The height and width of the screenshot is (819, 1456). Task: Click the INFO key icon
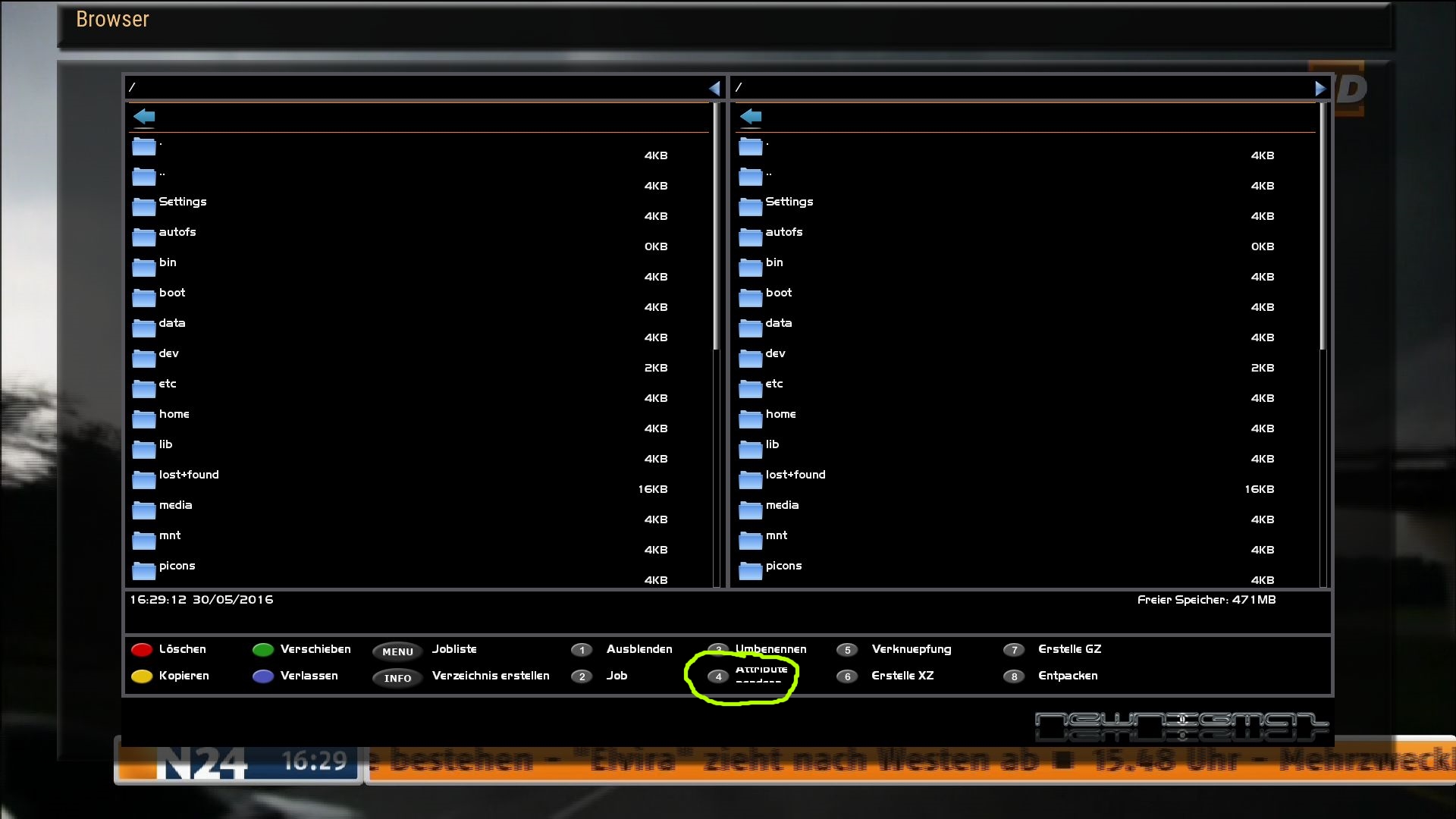click(397, 678)
